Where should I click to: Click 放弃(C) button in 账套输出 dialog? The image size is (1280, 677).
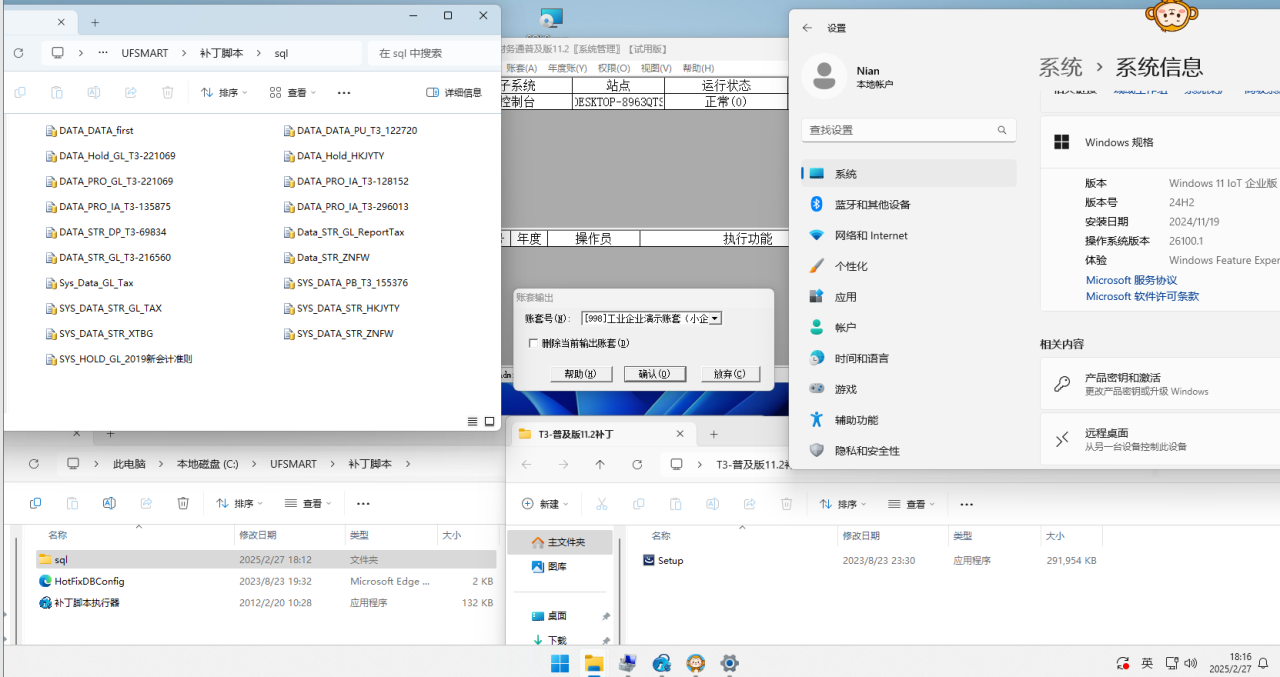pos(729,374)
